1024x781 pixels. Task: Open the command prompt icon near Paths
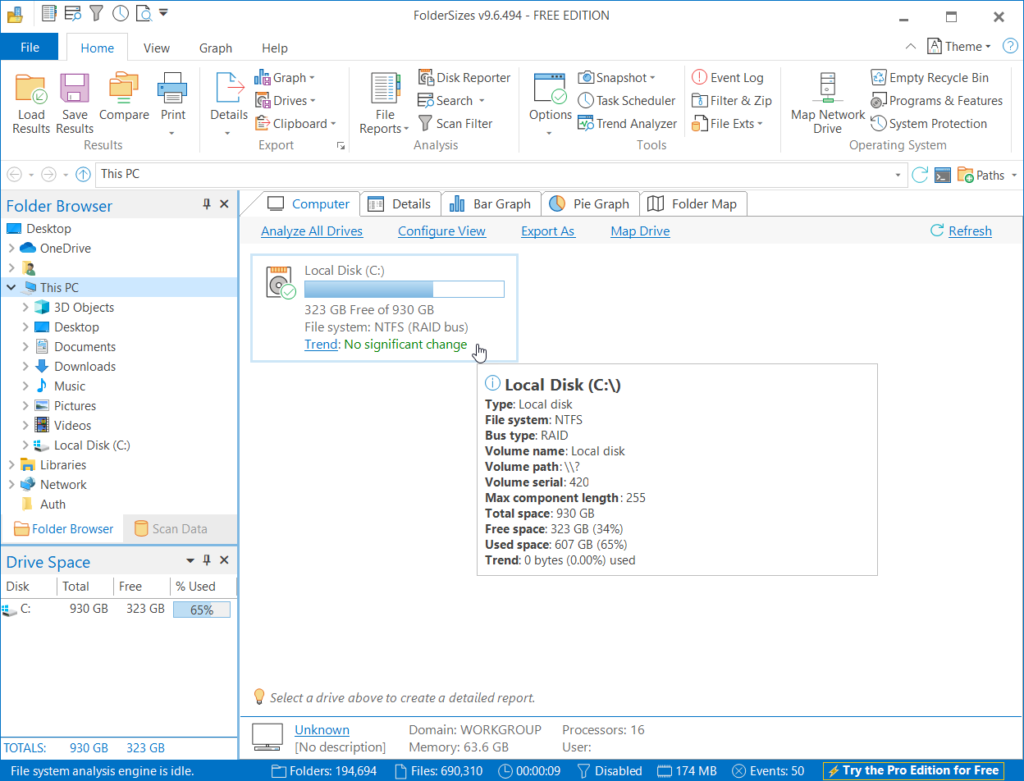942,175
